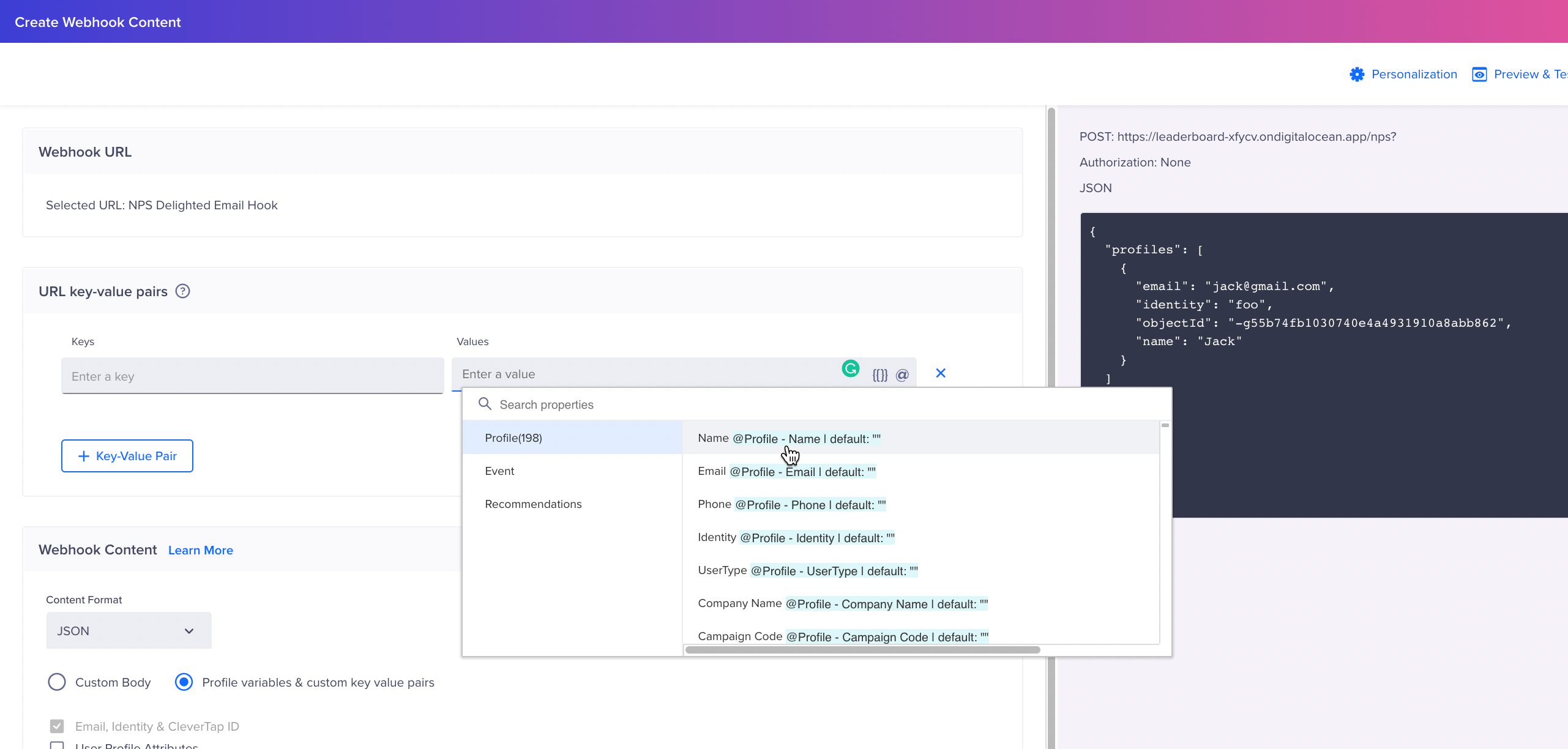The image size is (1568, 749).
Task: Click the @ personalization icon
Action: point(902,375)
